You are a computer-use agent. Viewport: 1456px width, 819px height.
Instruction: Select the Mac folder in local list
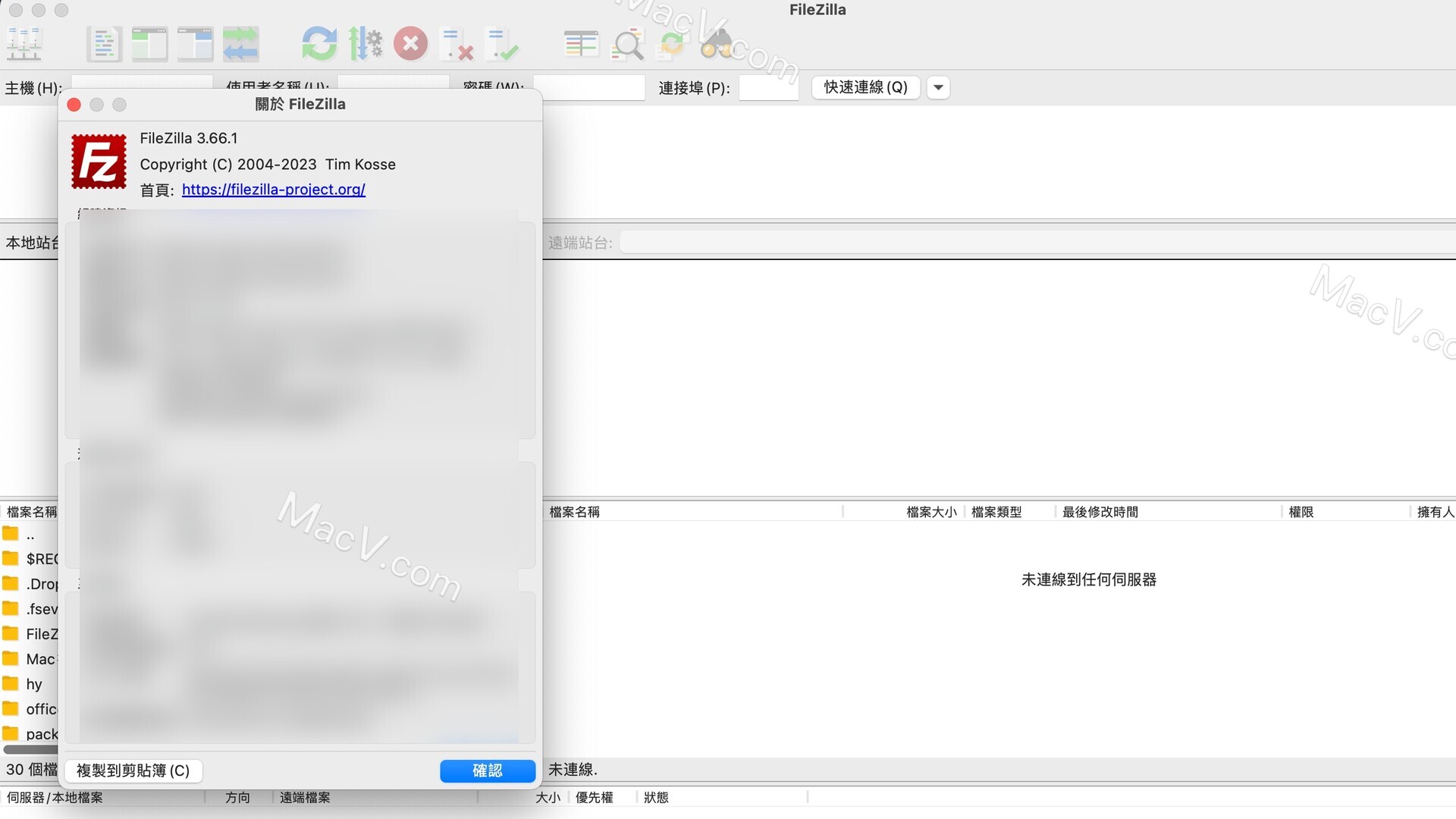[x=30, y=659]
